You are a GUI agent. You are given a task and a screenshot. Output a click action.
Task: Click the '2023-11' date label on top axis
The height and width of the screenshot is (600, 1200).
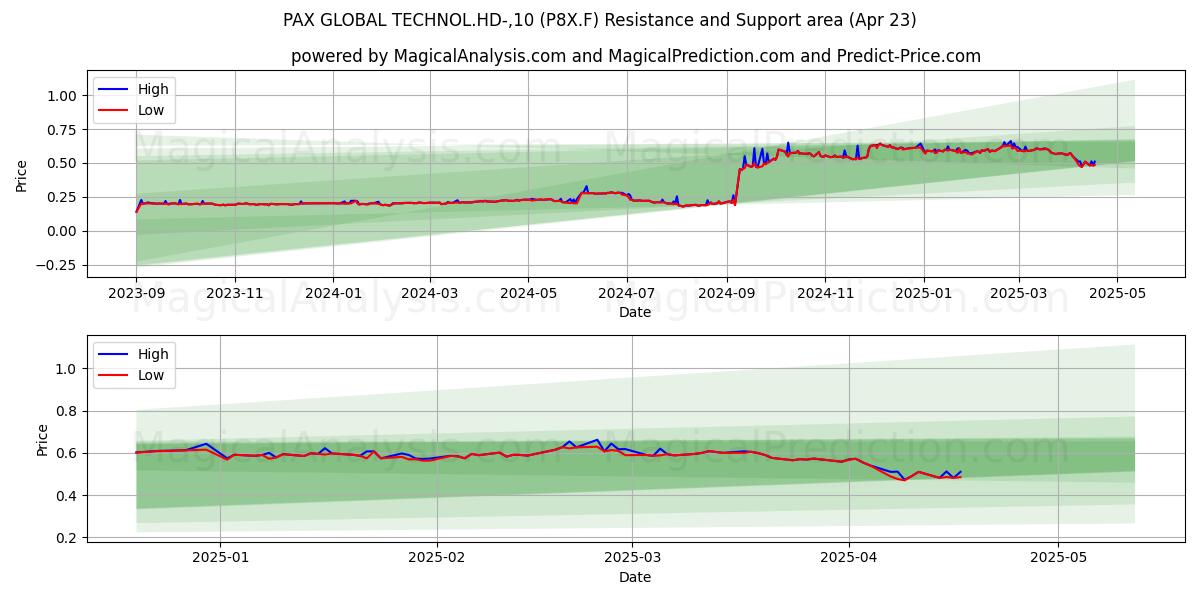[x=234, y=293]
